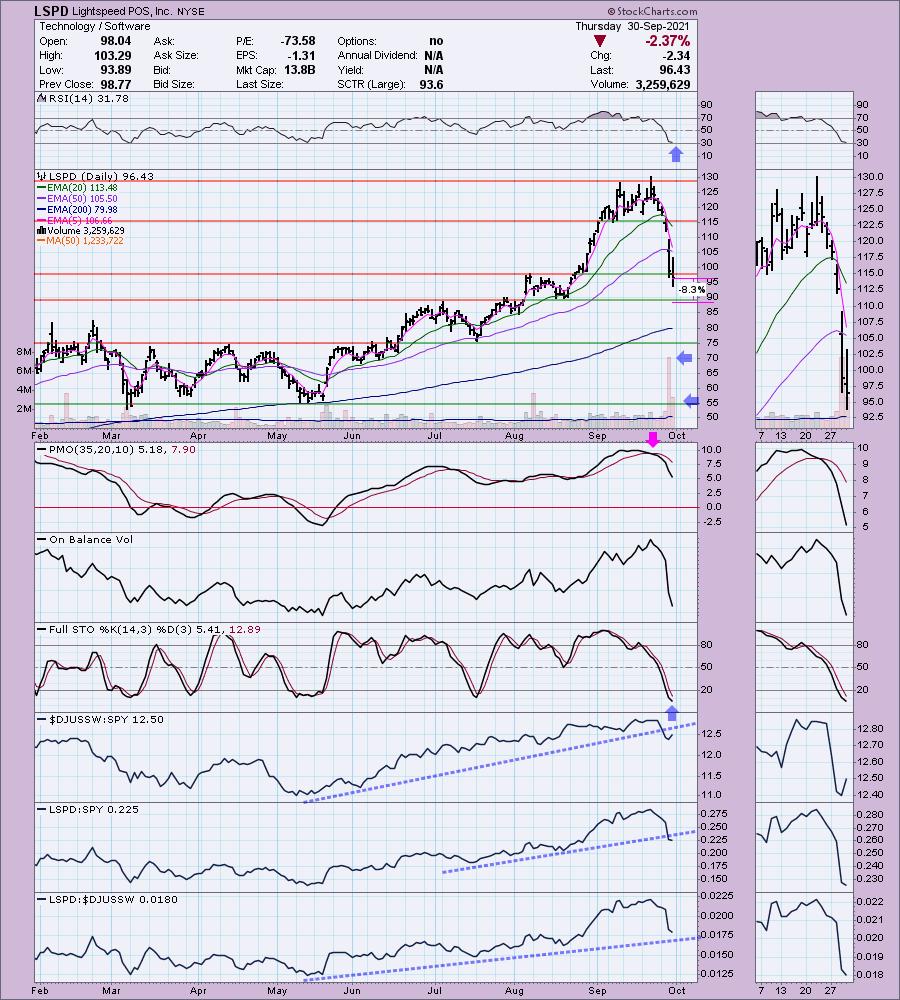Click the P/E value -73.58
Viewport: 900px width, 1000px height.
click(x=298, y=41)
